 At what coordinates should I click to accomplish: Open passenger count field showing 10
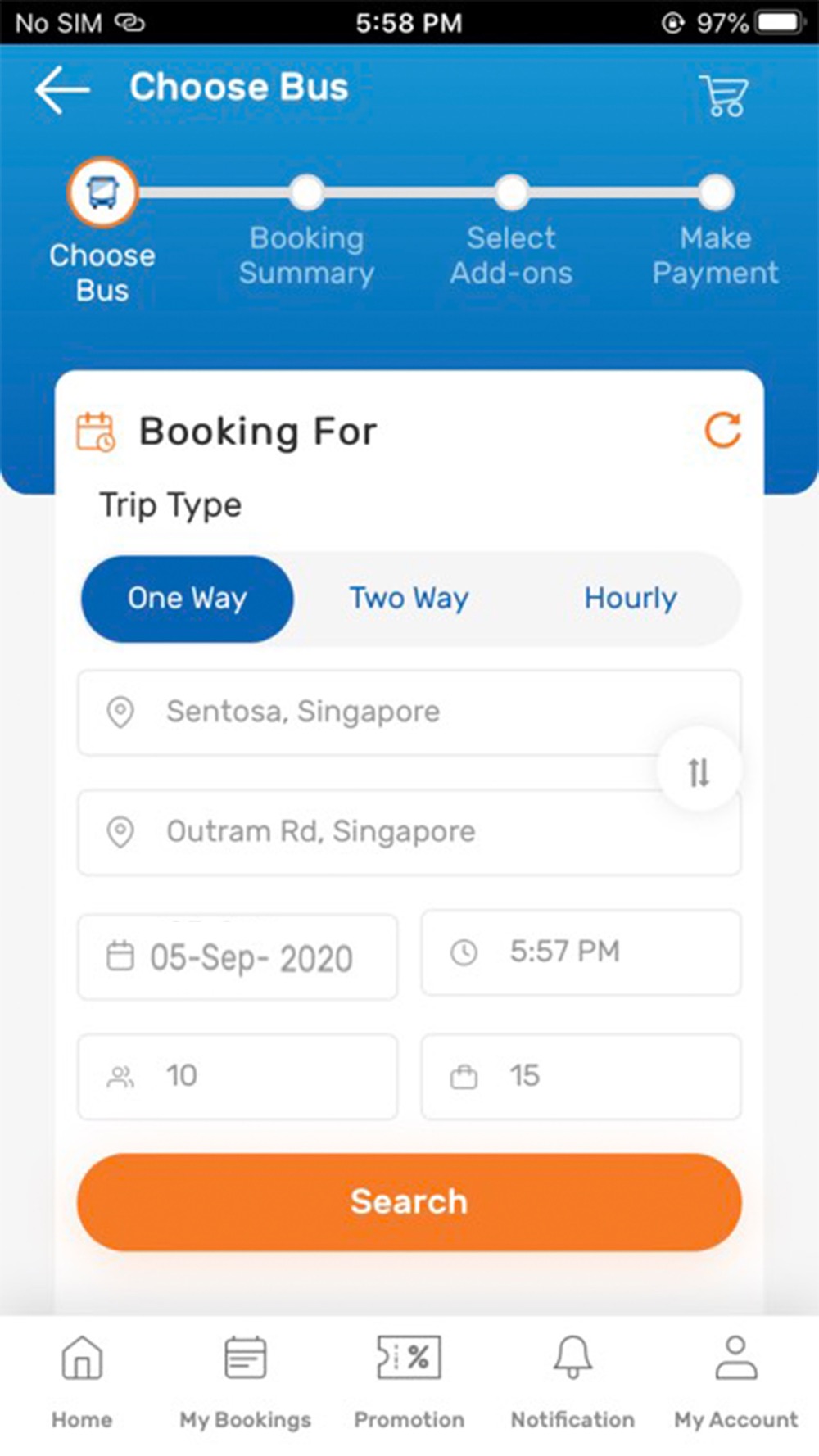pyautogui.click(x=238, y=1076)
